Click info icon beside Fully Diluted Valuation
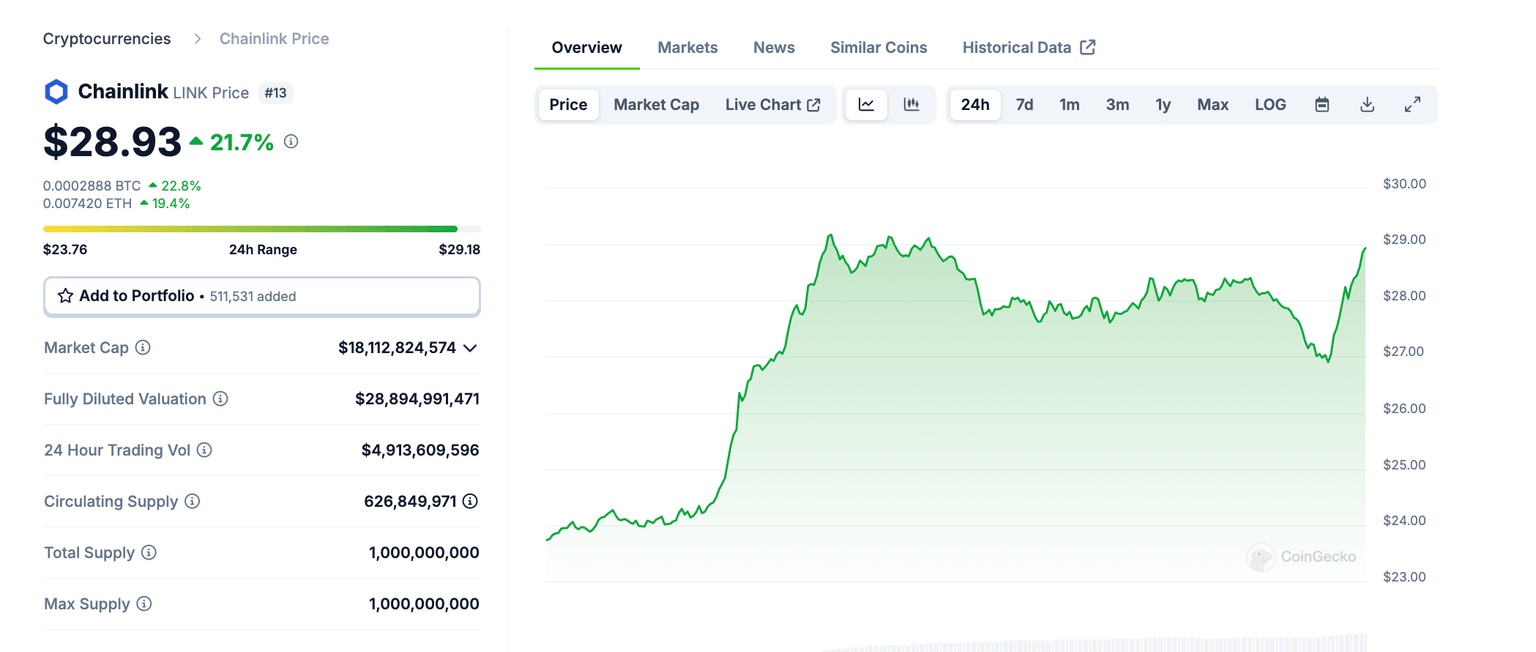The image size is (1536, 652). tap(220, 399)
